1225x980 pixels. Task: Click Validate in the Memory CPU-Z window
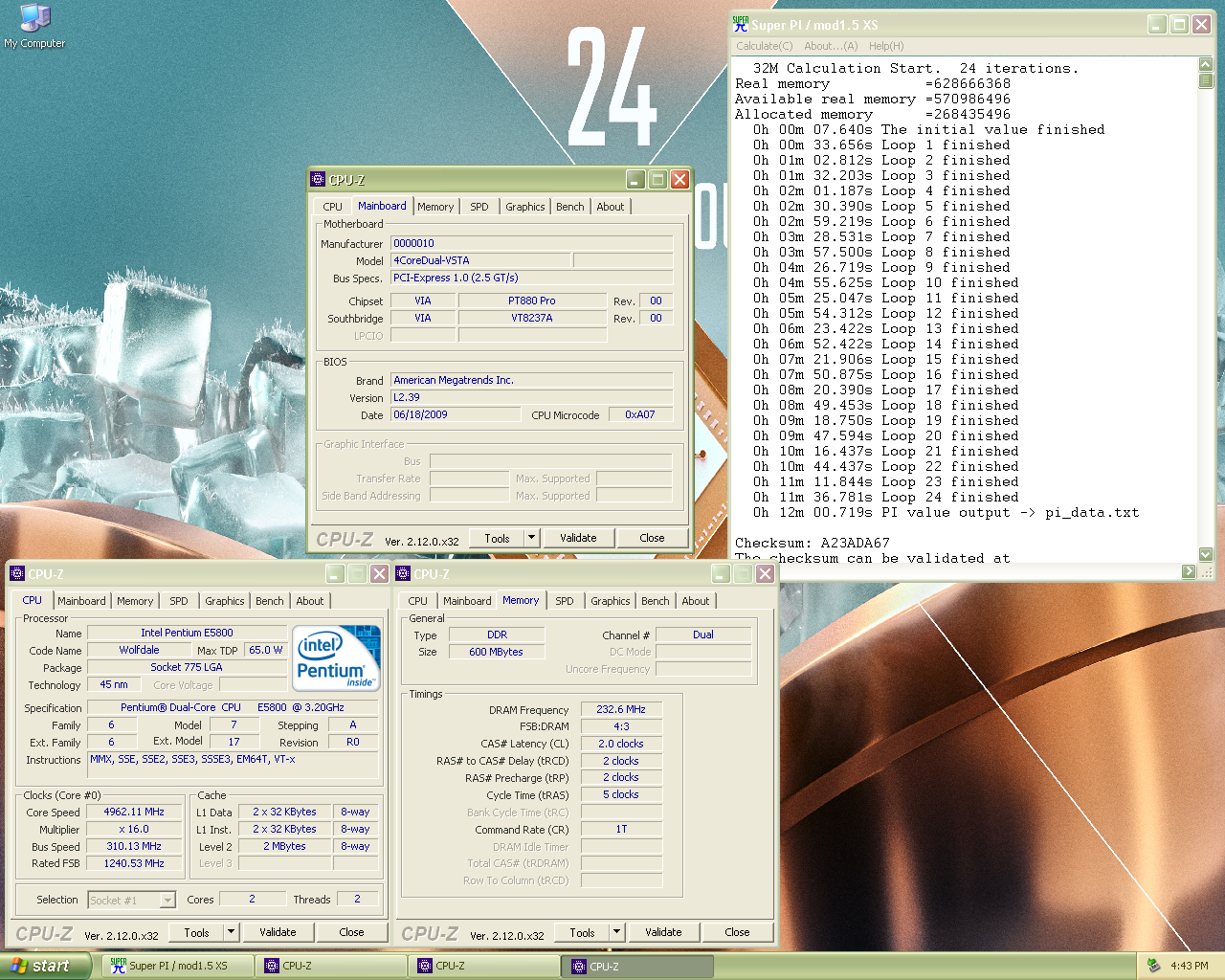point(663,932)
